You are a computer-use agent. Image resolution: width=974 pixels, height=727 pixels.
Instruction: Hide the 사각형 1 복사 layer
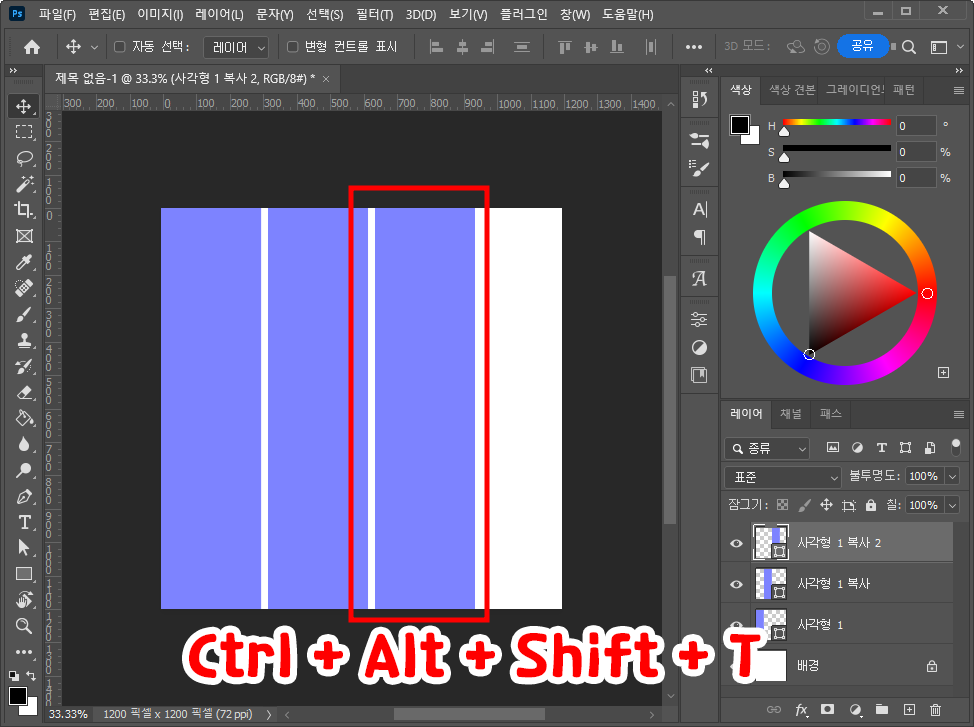(736, 584)
